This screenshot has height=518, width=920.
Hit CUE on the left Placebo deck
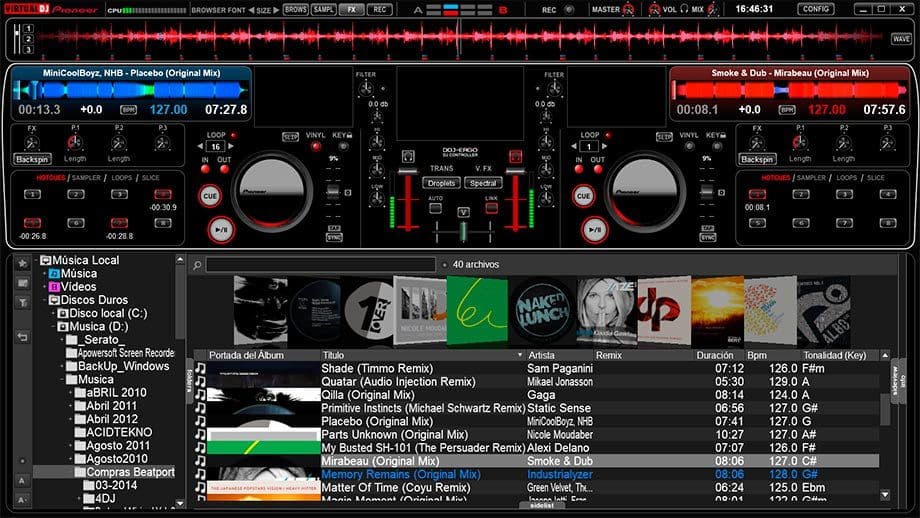pos(210,196)
